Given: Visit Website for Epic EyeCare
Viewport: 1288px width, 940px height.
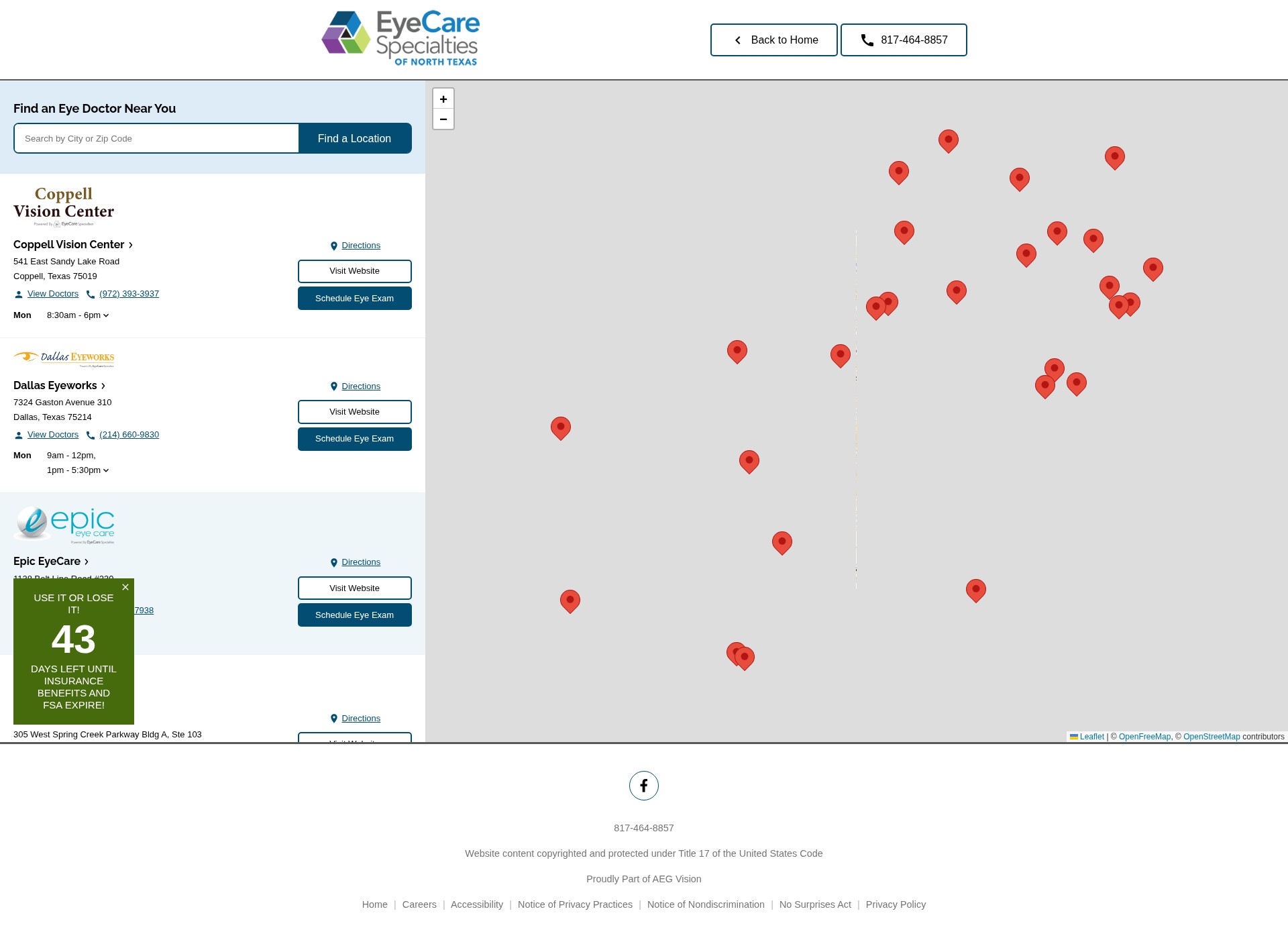Looking at the screenshot, I should click(x=354, y=588).
